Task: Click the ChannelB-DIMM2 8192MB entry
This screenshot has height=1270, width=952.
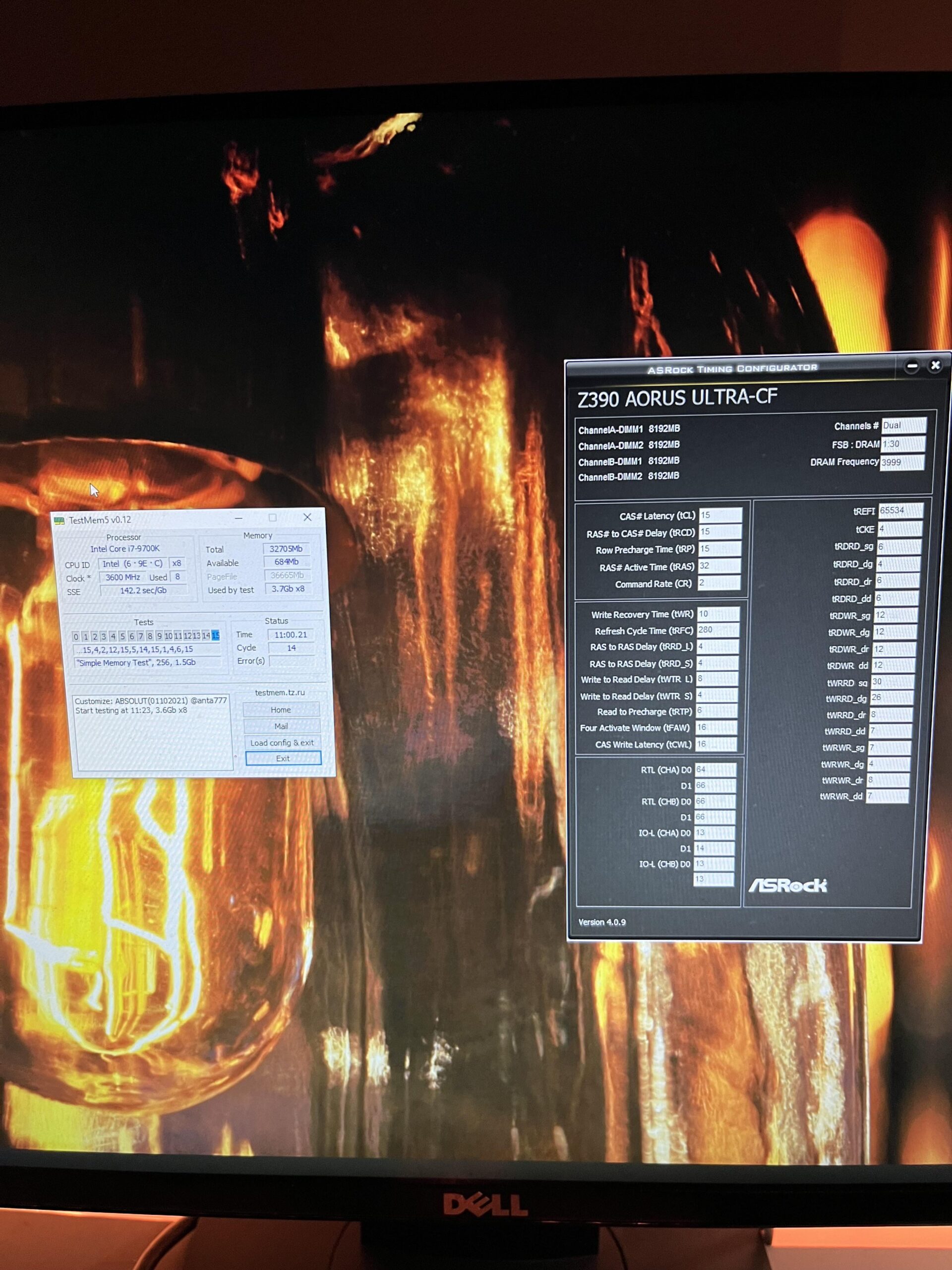Action: (628, 477)
